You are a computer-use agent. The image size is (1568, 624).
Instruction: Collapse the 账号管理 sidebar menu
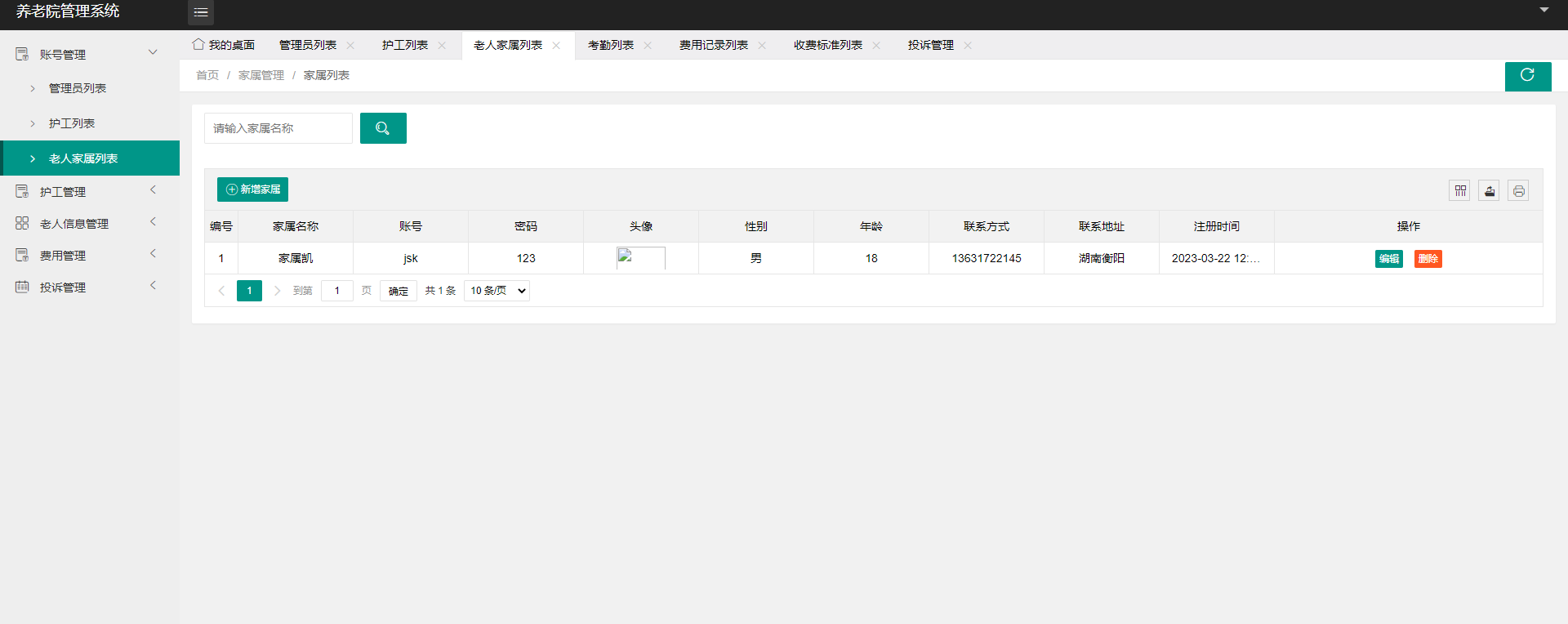coord(90,54)
